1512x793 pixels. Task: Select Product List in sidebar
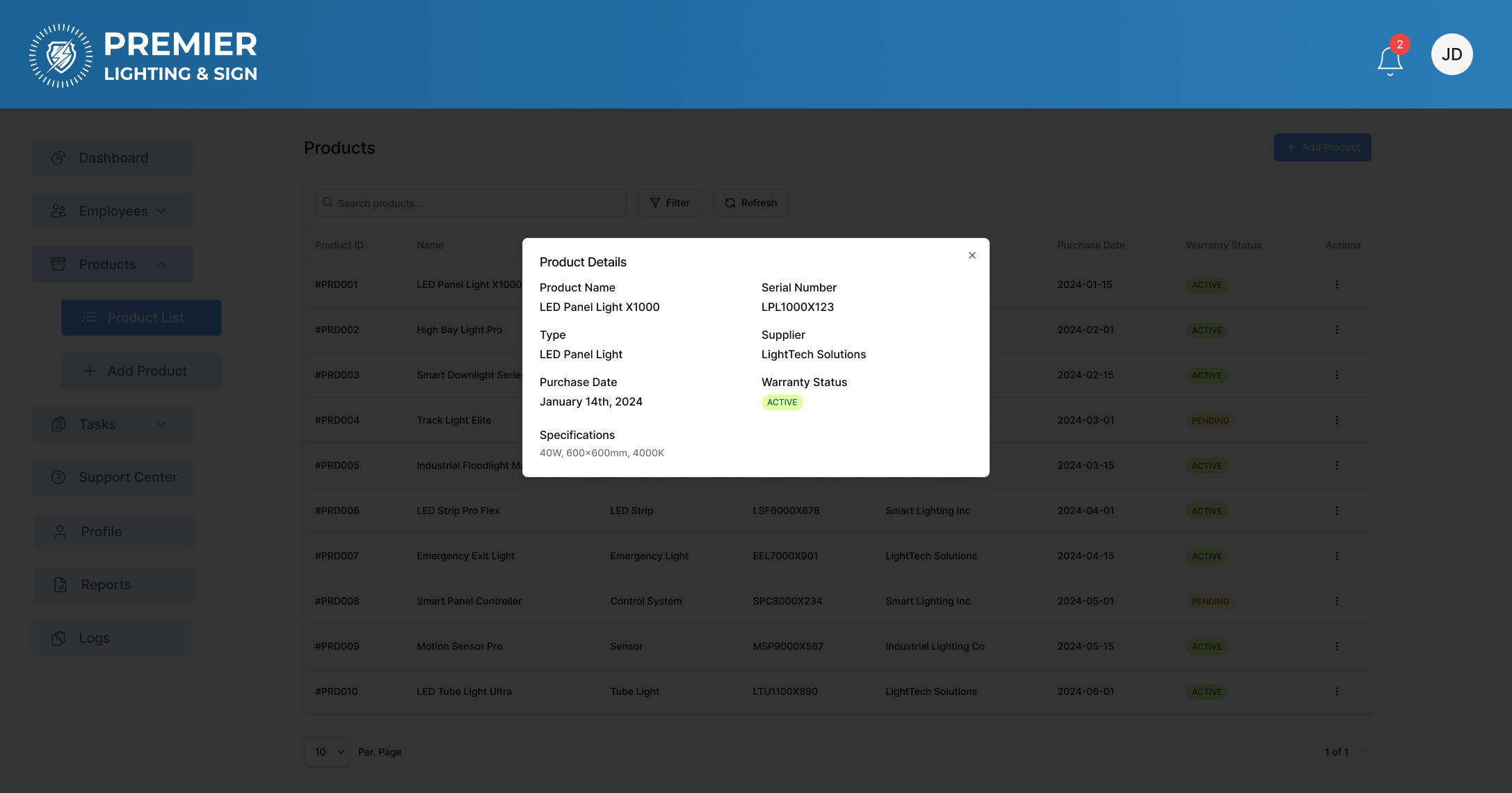[141, 318]
